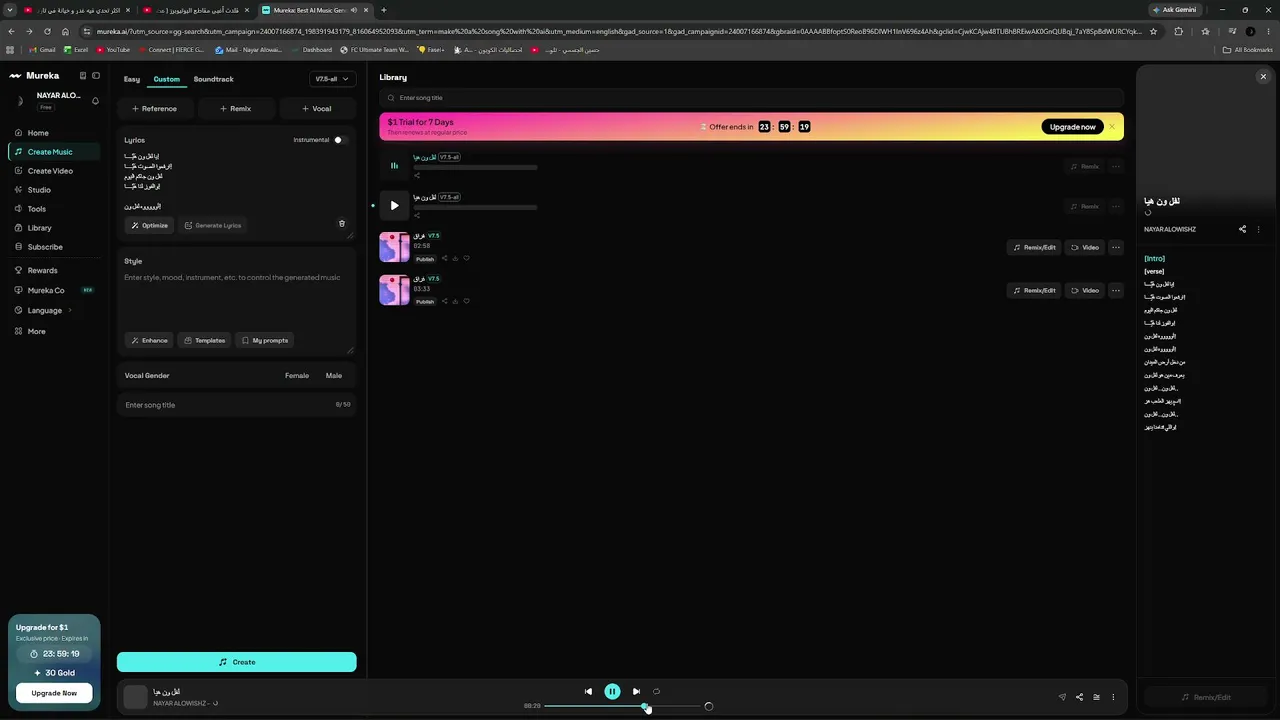Click the song title input in the Create panel
This screenshot has height=720, width=1280.
237,405
